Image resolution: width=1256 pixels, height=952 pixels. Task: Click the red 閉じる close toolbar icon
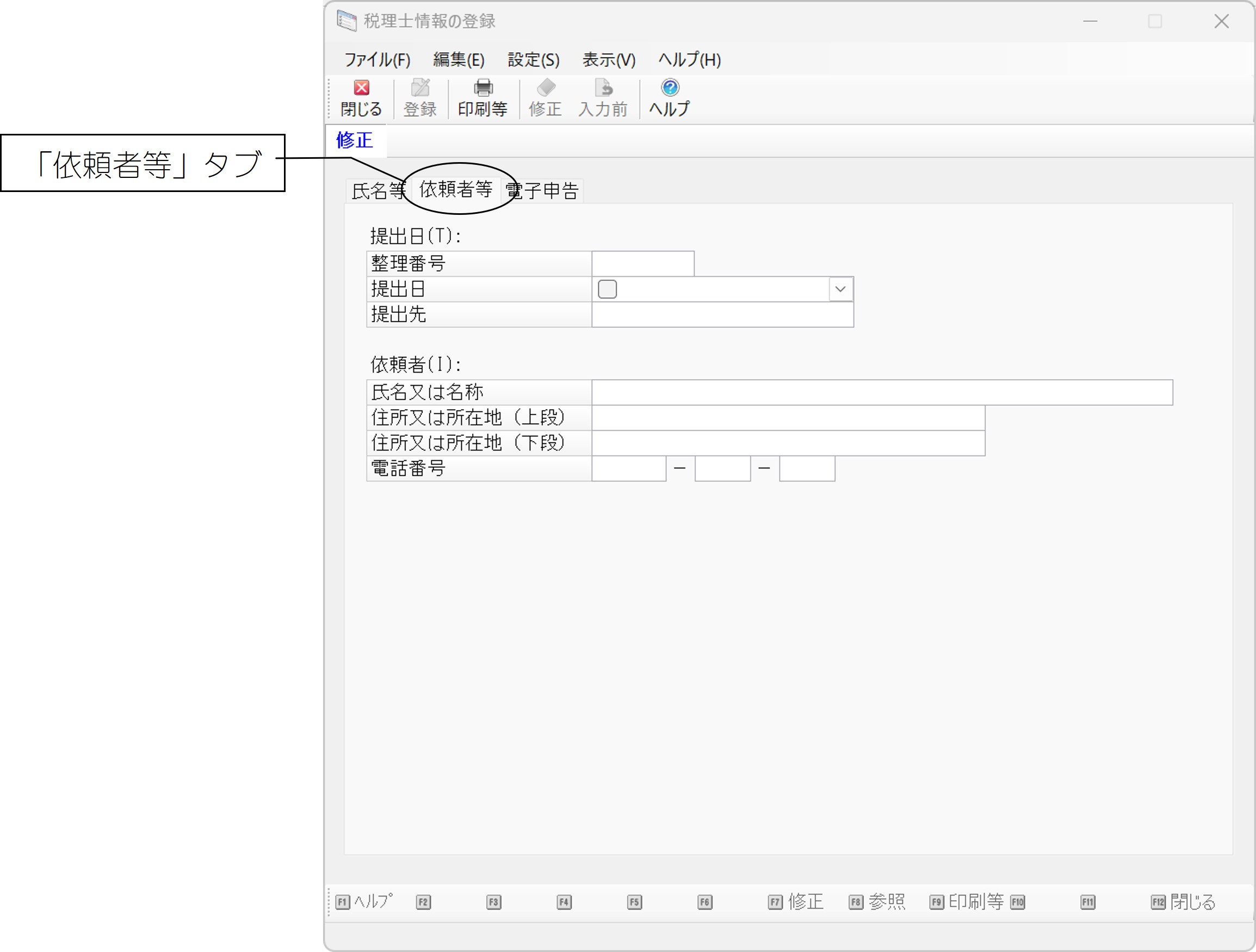[361, 88]
